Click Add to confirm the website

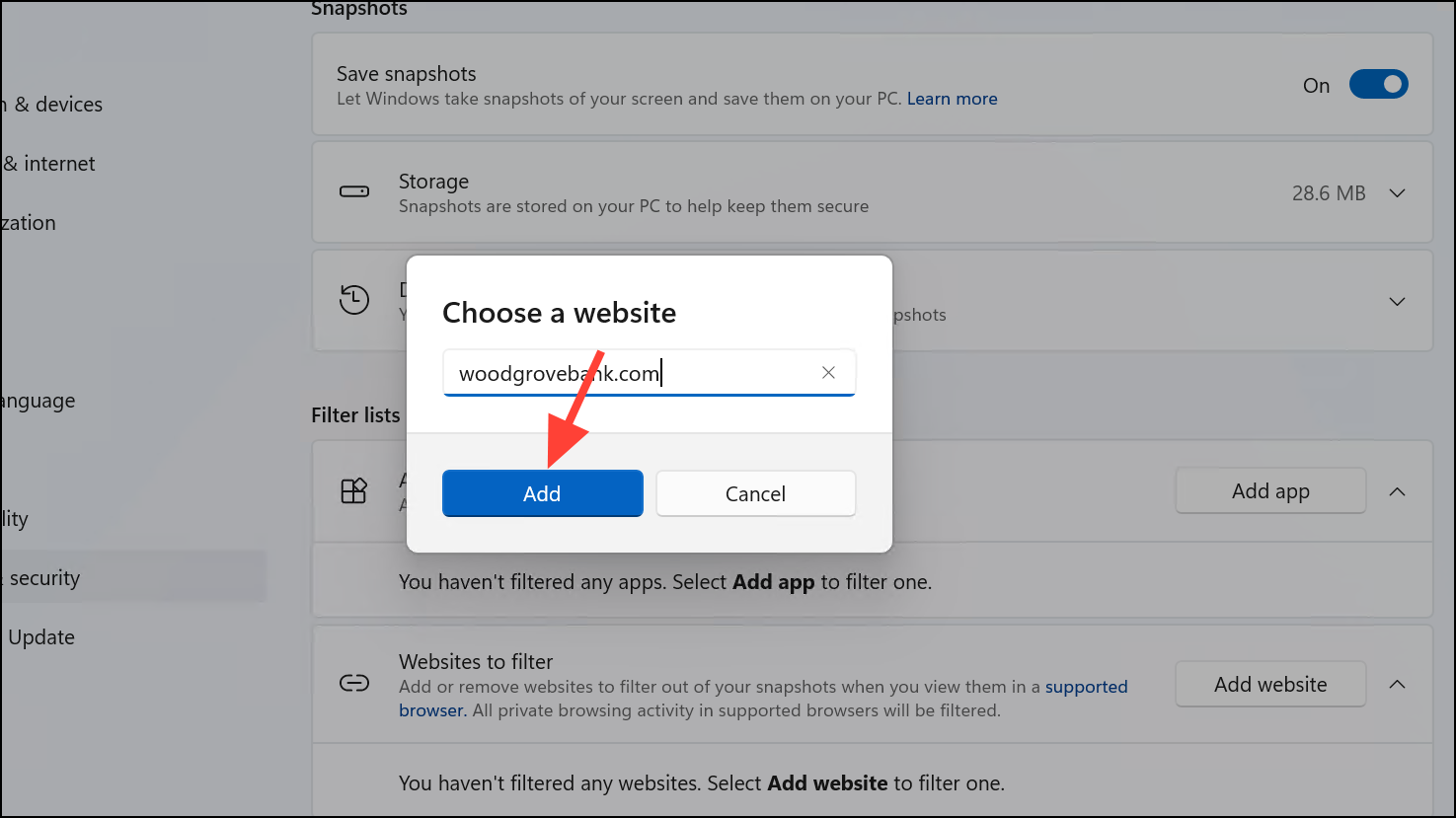542,493
